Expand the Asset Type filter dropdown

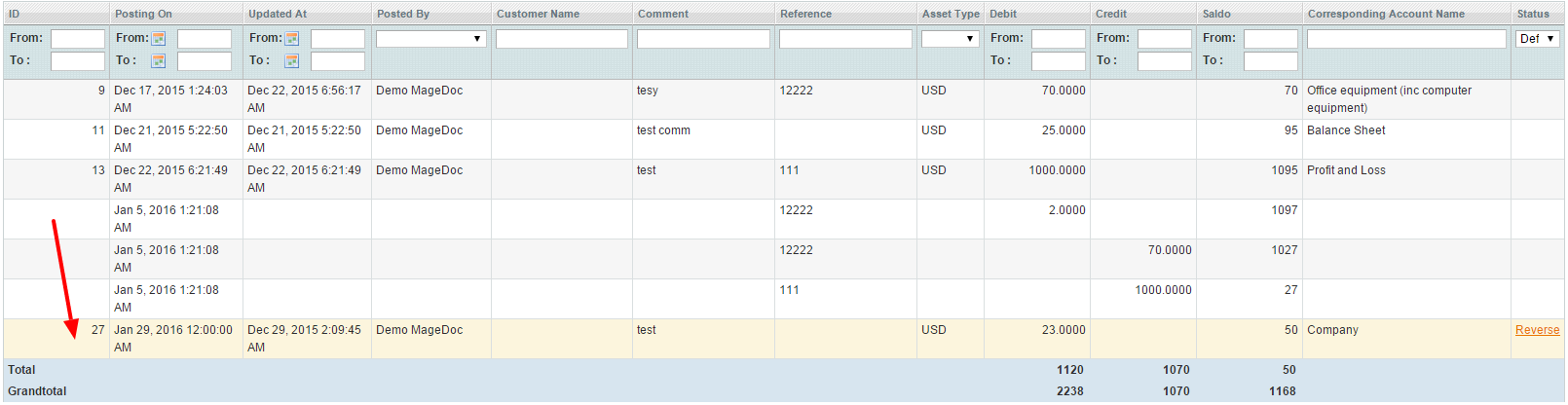click(x=950, y=39)
